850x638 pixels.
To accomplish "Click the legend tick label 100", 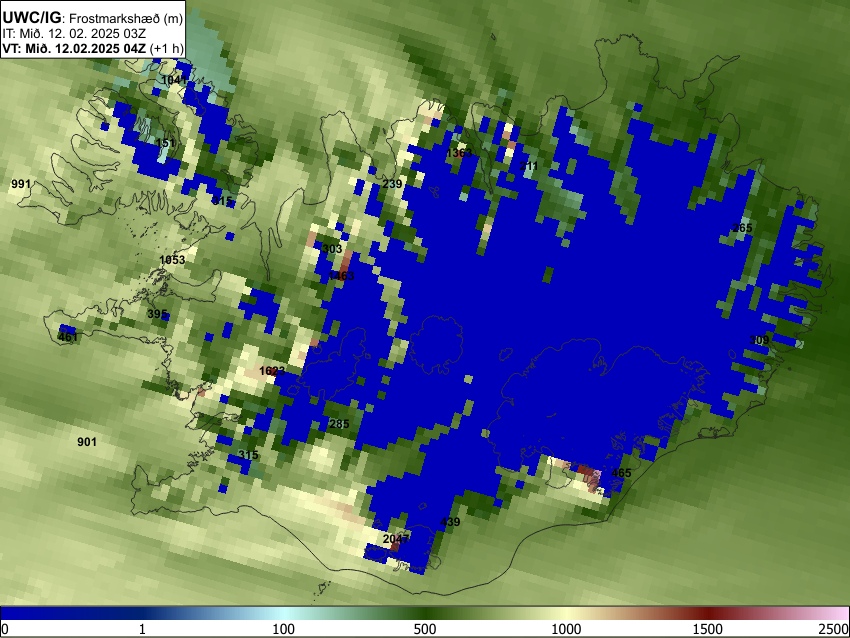I will tap(283, 629).
